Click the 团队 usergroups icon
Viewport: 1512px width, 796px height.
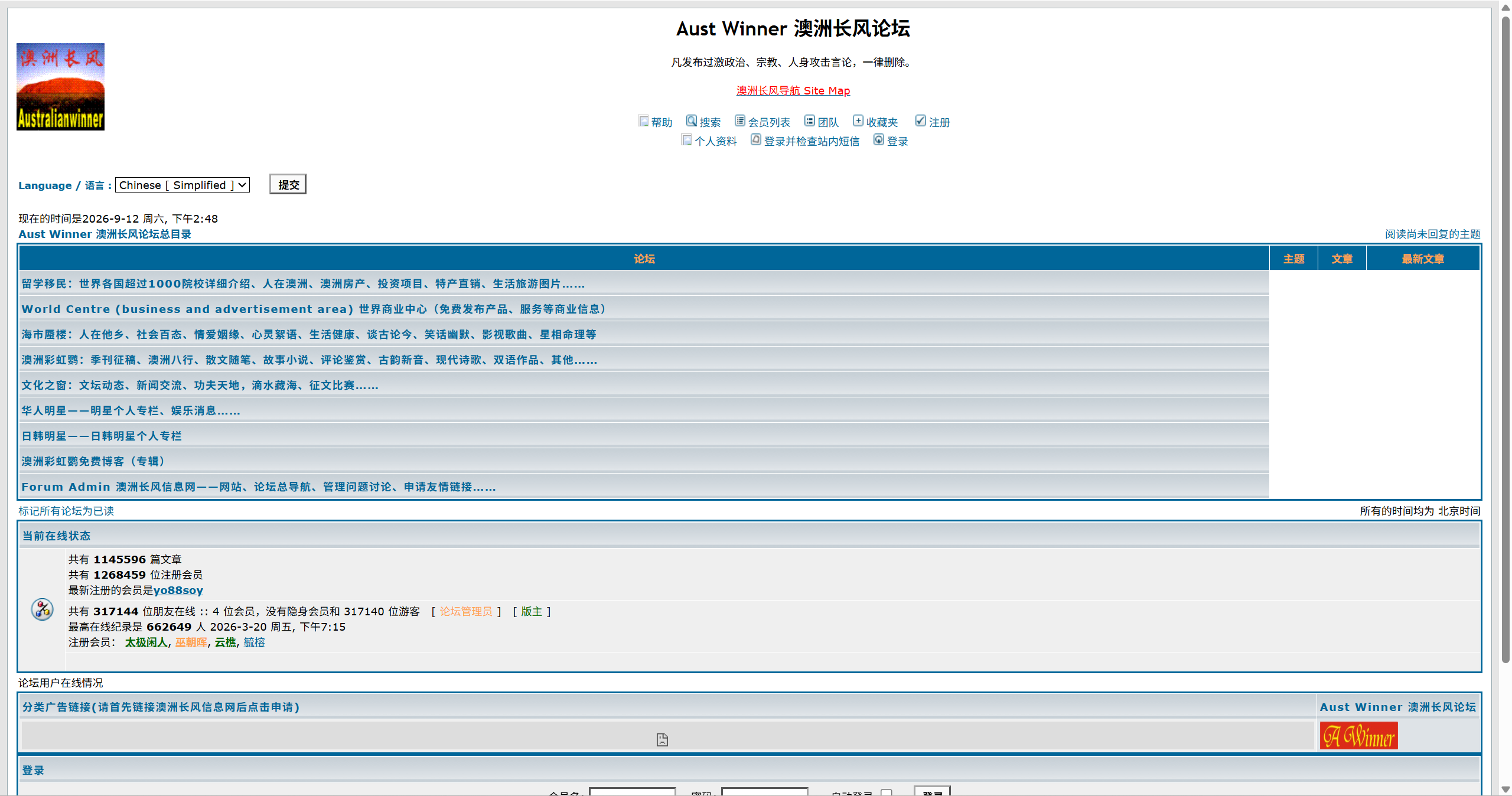click(810, 121)
